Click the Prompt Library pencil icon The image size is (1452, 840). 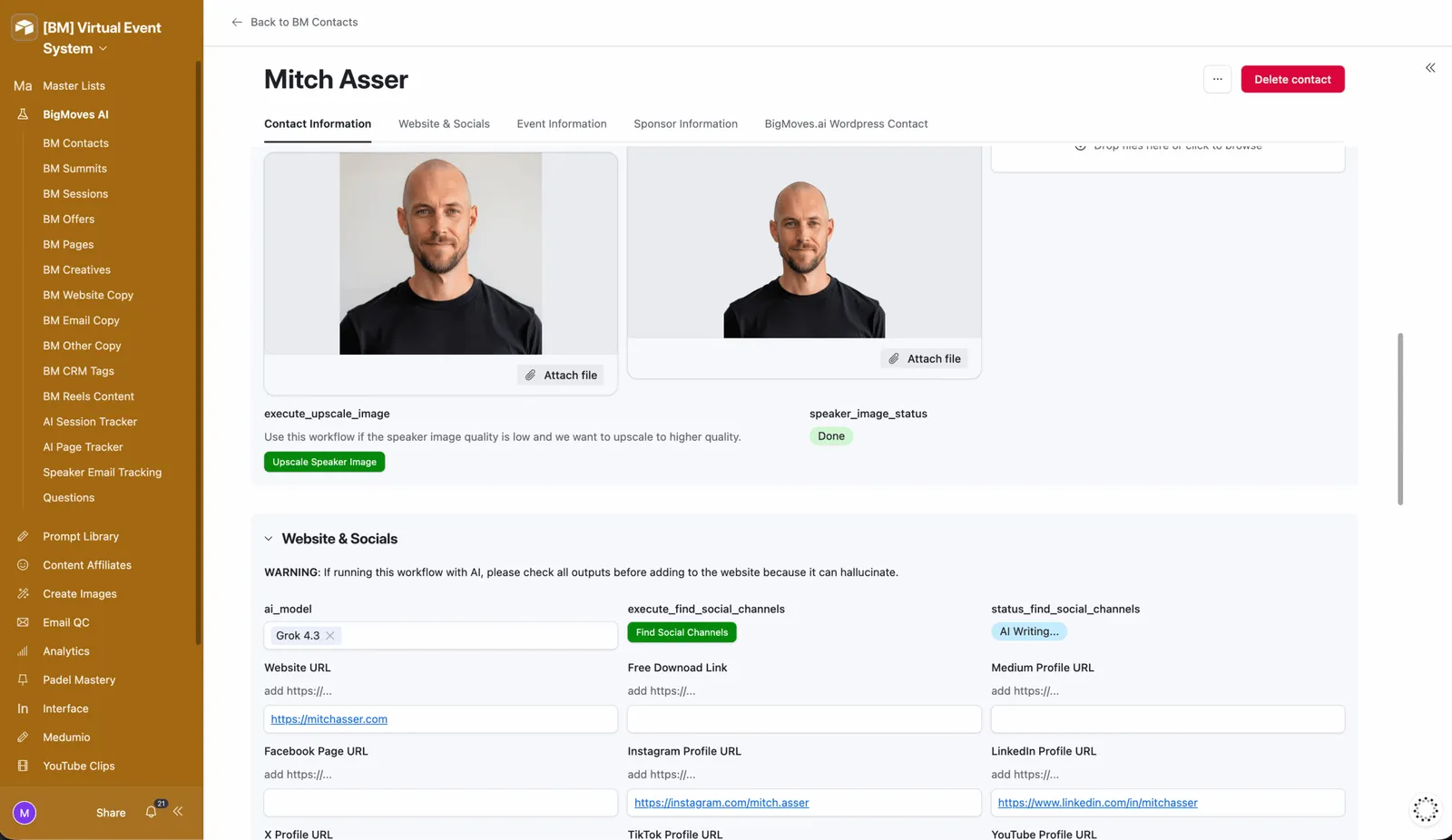[23, 536]
